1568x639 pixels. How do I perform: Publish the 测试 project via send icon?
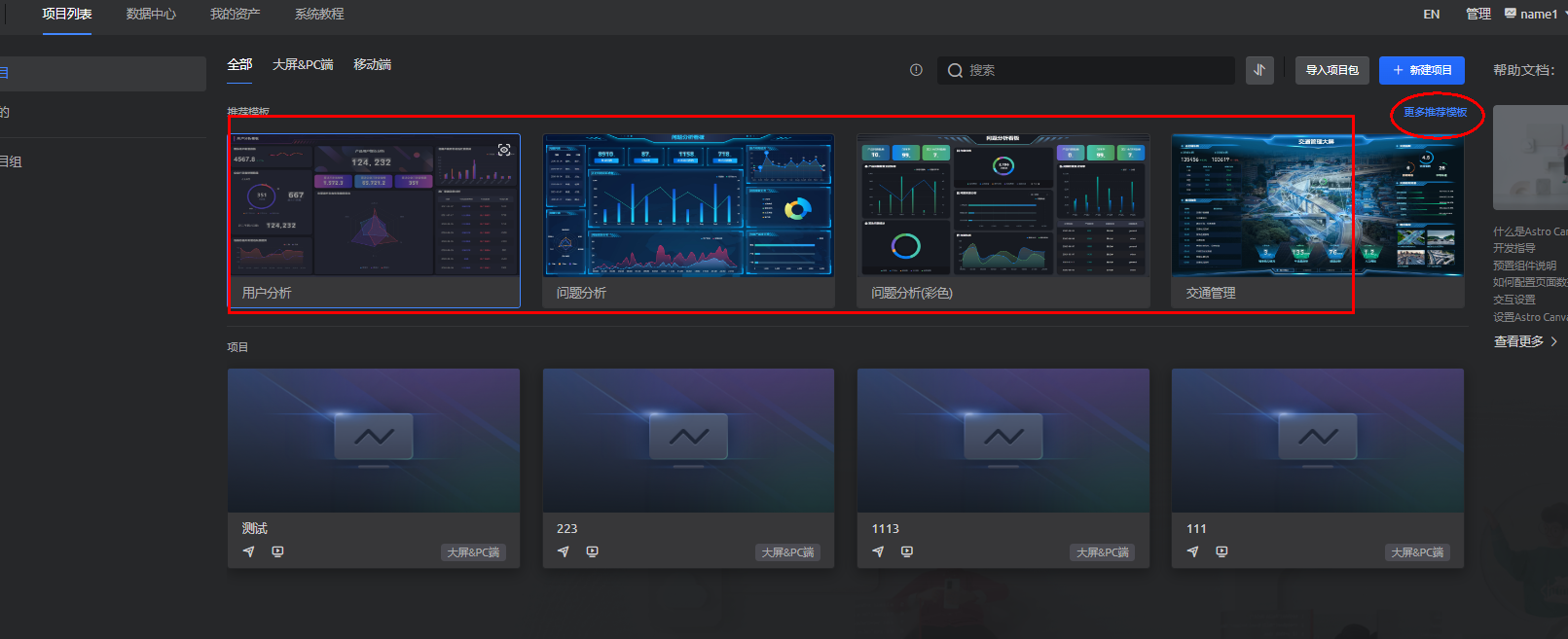[249, 551]
